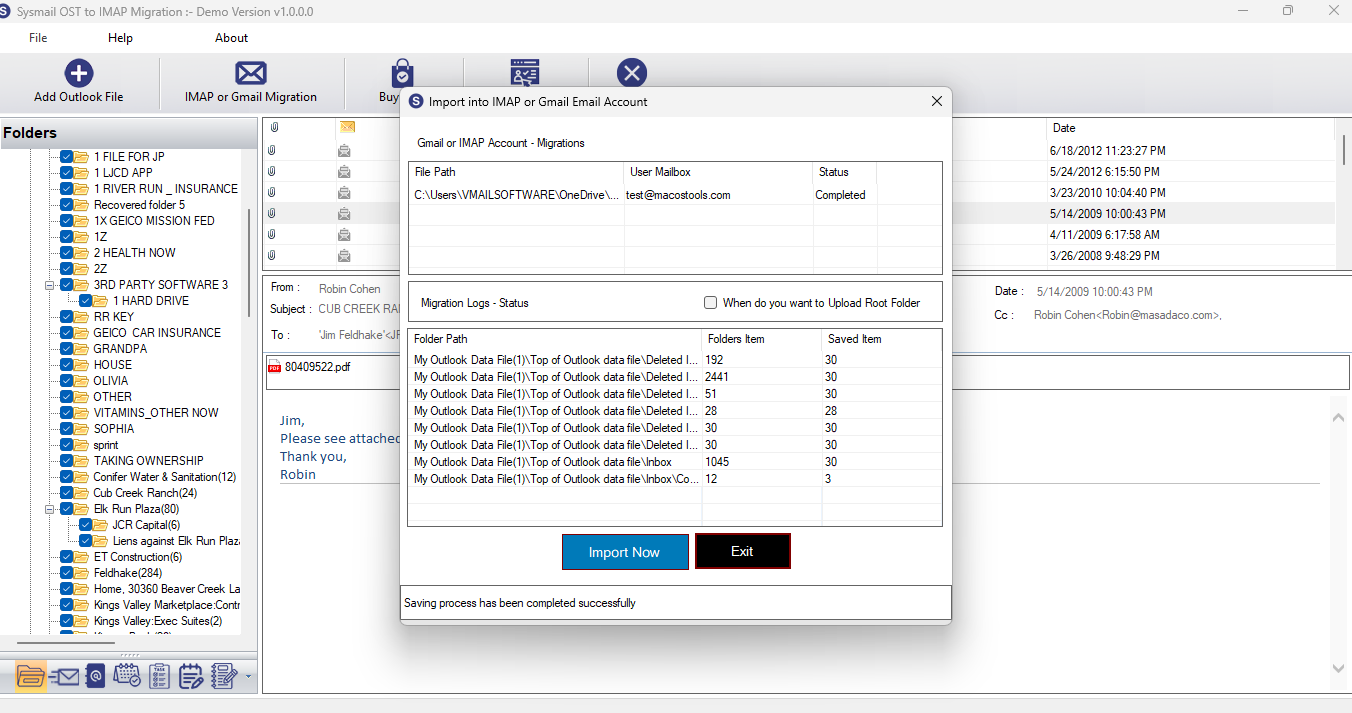The image size is (1352, 713).
Task: Click the Import Now button
Action: [625, 552]
